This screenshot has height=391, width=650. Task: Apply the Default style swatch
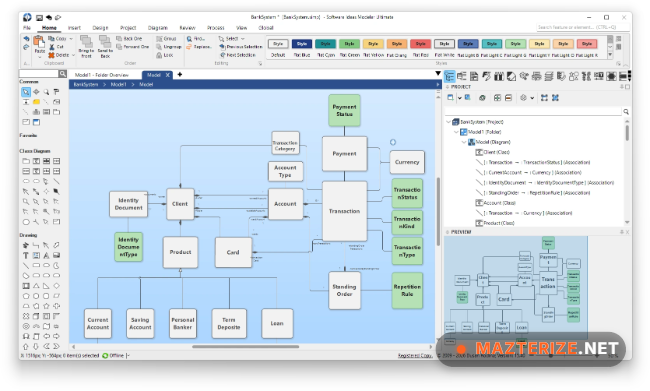coord(278,44)
